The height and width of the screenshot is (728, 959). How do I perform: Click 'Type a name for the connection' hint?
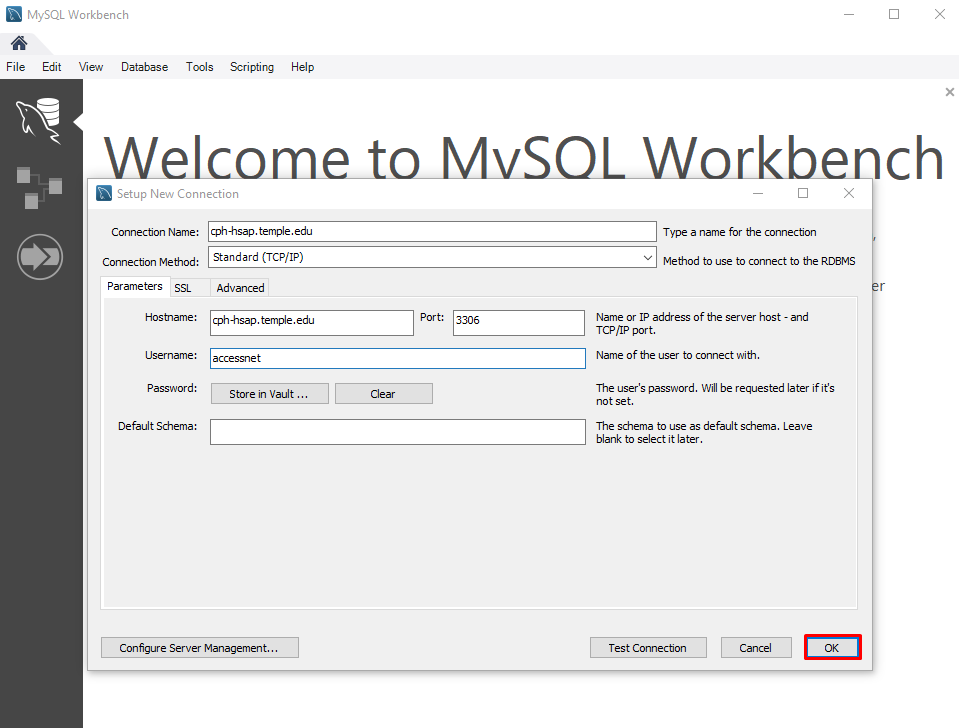click(x=739, y=232)
